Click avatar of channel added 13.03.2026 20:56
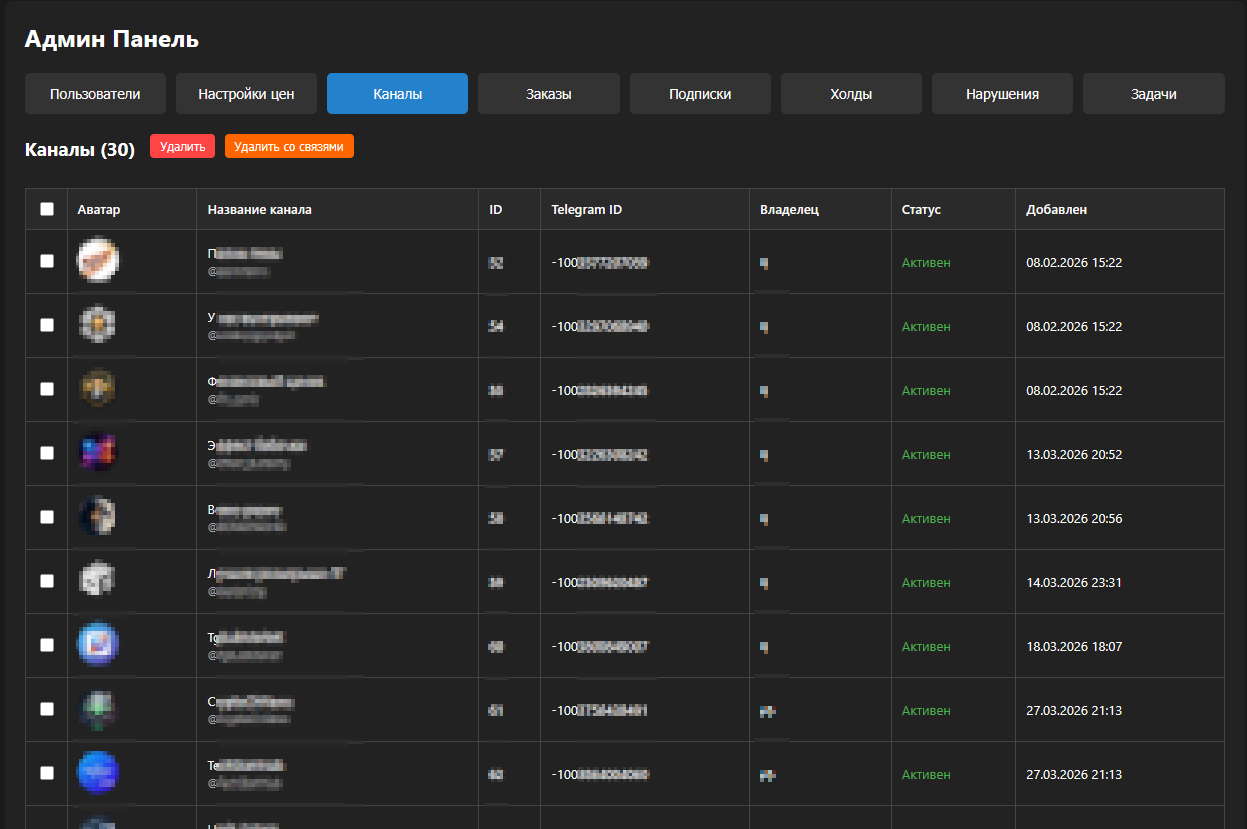The width and height of the screenshot is (1247, 829). pyautogui.click(x=98, y=517)
